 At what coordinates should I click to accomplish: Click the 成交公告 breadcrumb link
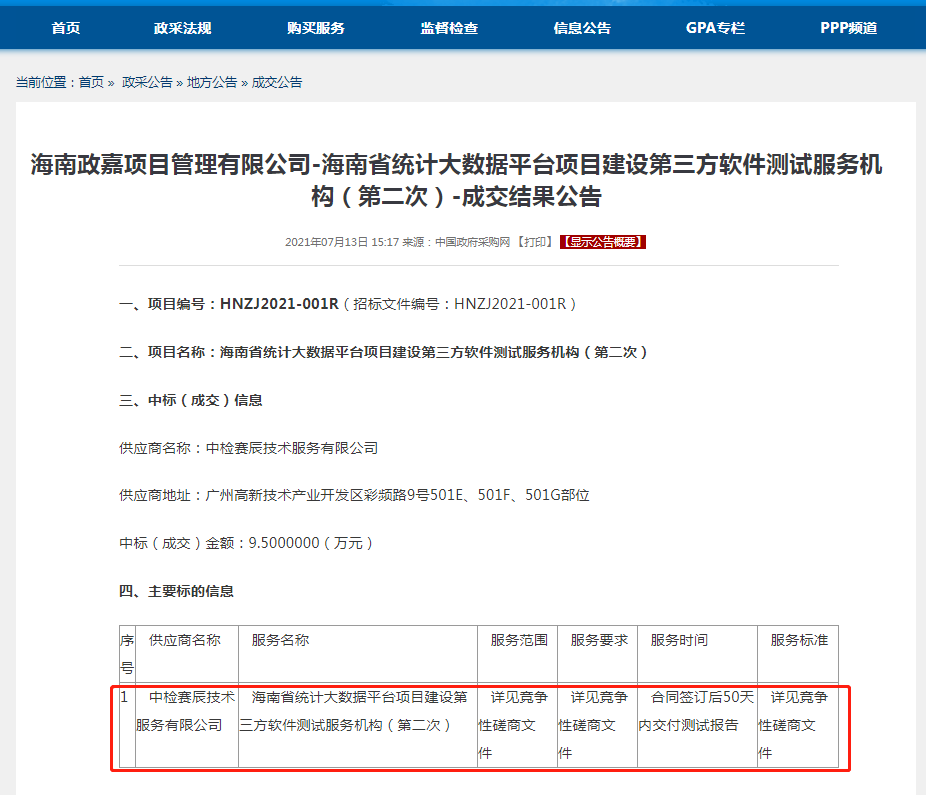coord(277,82)
